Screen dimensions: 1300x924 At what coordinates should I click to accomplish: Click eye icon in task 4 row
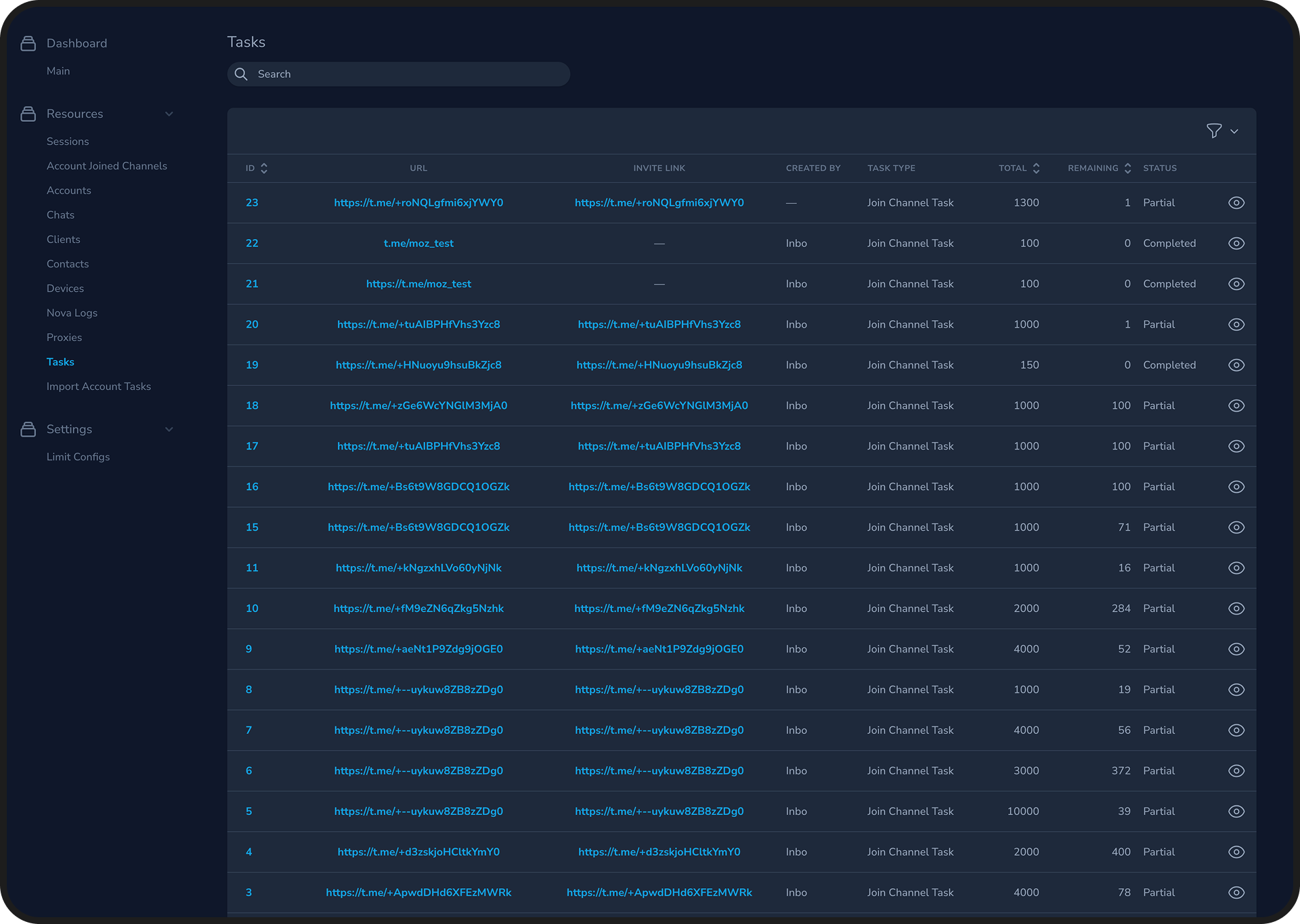pyautogui.click(x=1236, y=853)
